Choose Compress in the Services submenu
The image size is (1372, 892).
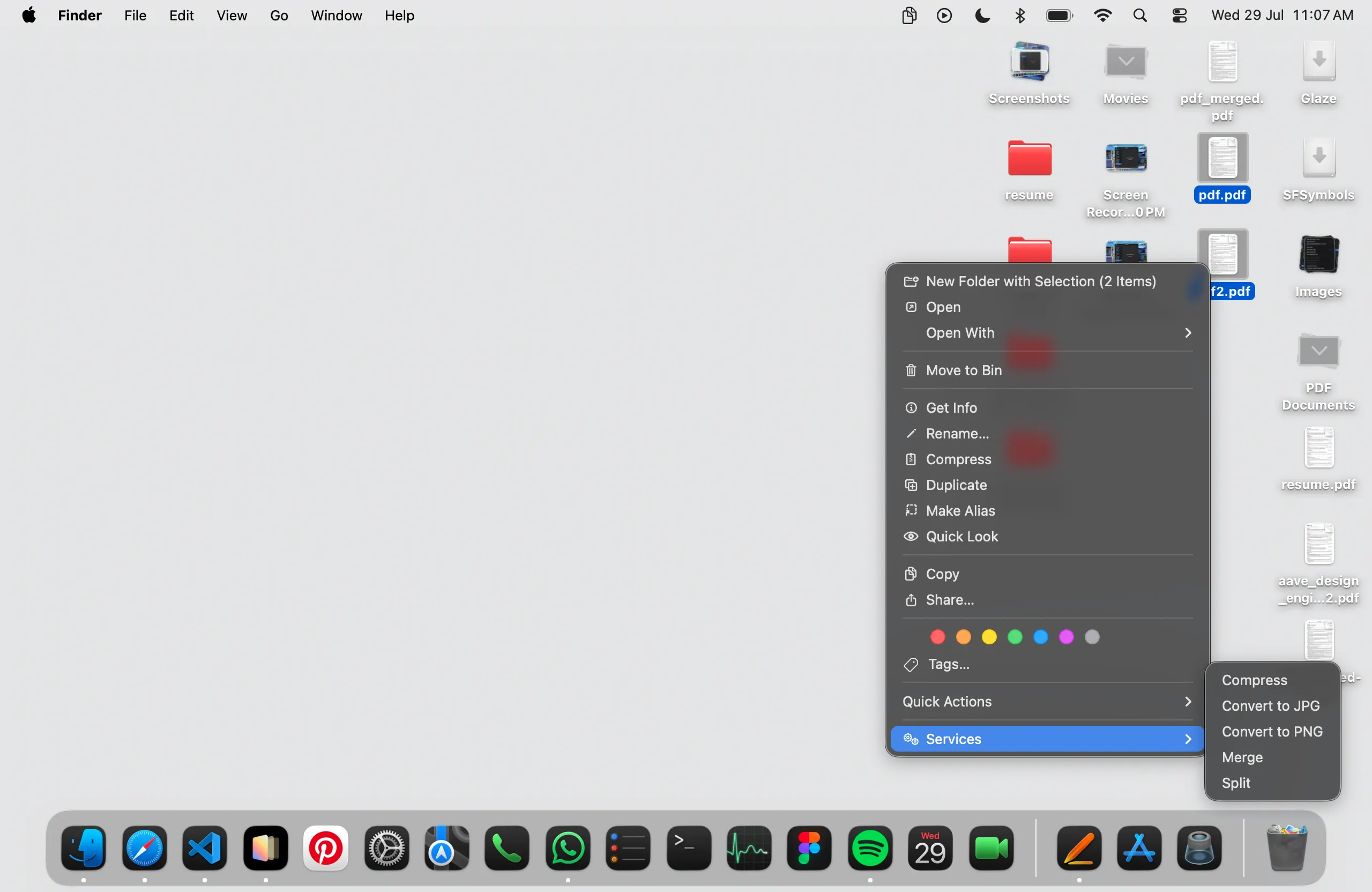pyautogui.click(x=1272, y=680)
